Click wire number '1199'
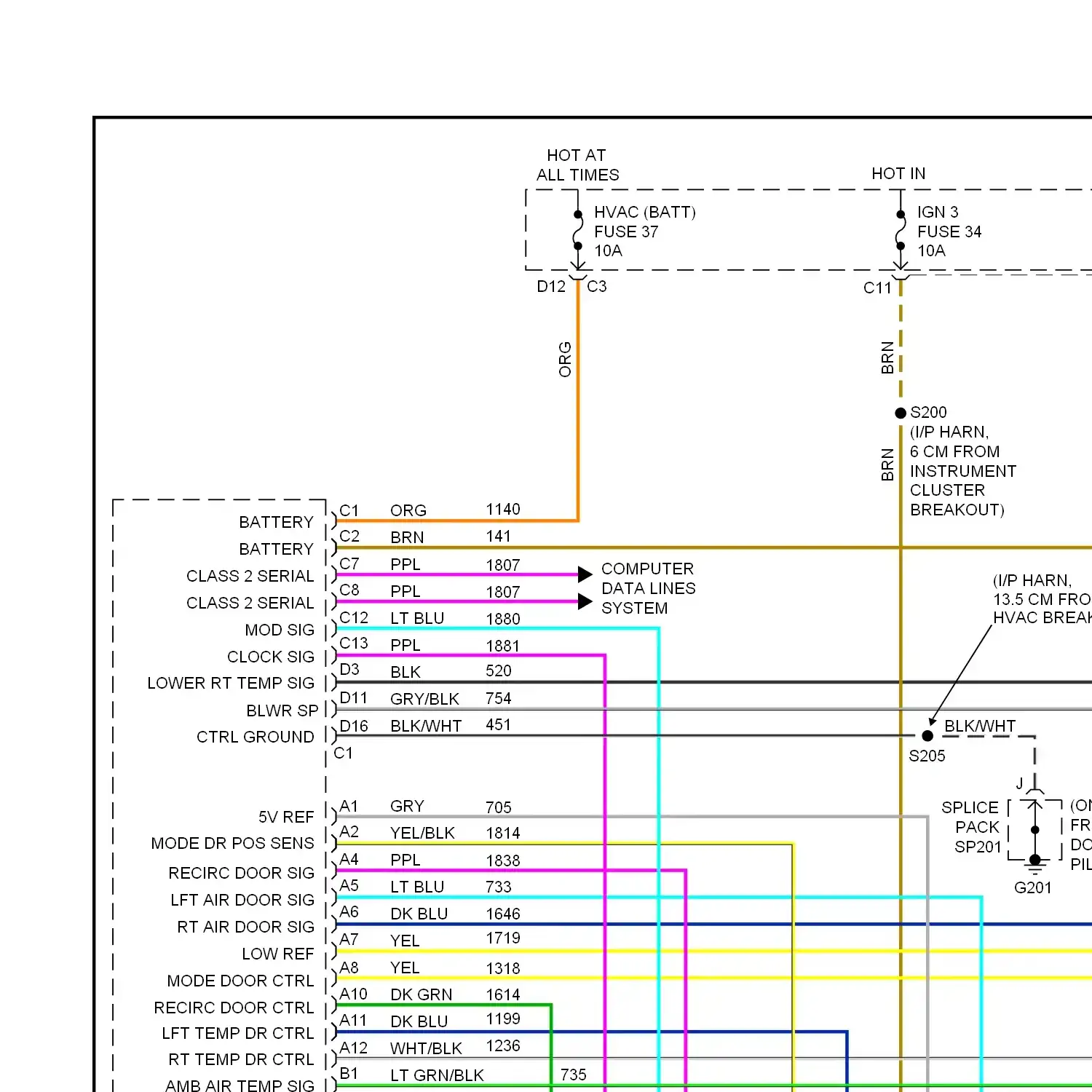The image size is (1092, 1092). tap(503, 1018)
